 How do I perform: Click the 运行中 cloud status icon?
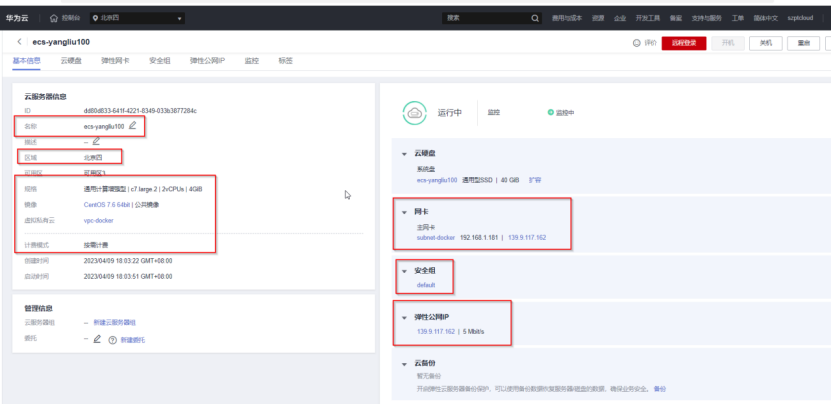tap(415, 112)
